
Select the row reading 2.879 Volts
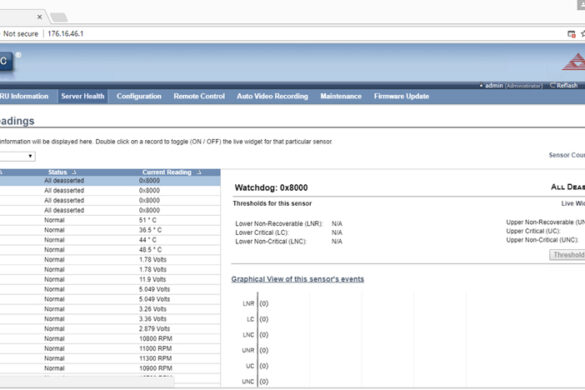click(x=110, y=329)
